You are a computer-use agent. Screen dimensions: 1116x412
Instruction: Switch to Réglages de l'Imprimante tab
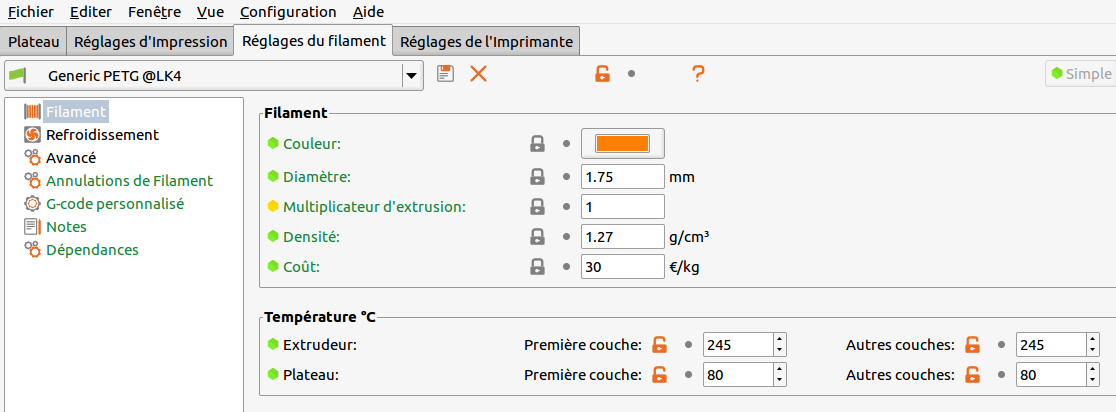coord(487,42)
